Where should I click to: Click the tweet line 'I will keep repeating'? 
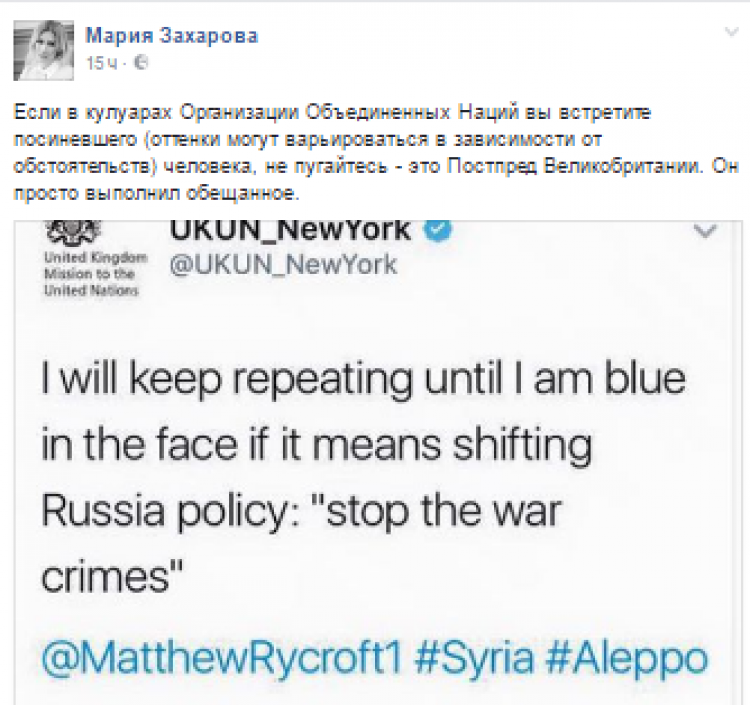pos(227,380)
